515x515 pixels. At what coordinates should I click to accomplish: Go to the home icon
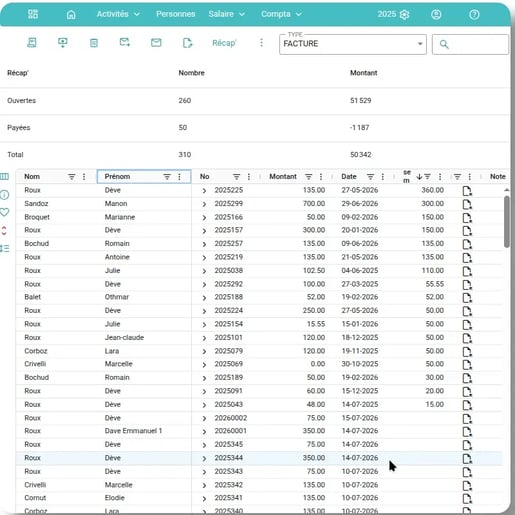pyautogui.click(x=71, y=14)
